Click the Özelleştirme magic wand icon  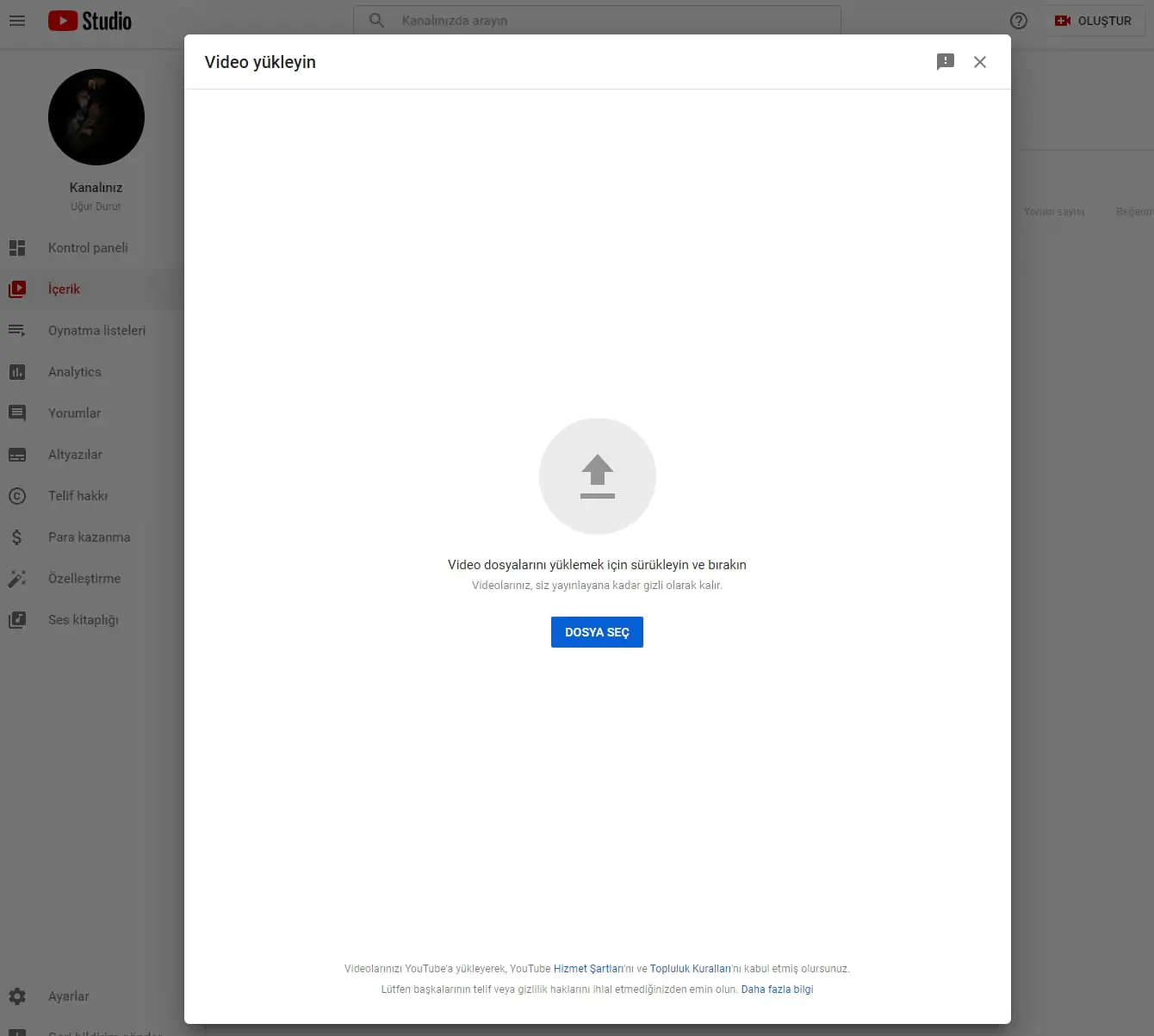pyautogui.click(x=17, y=579)
